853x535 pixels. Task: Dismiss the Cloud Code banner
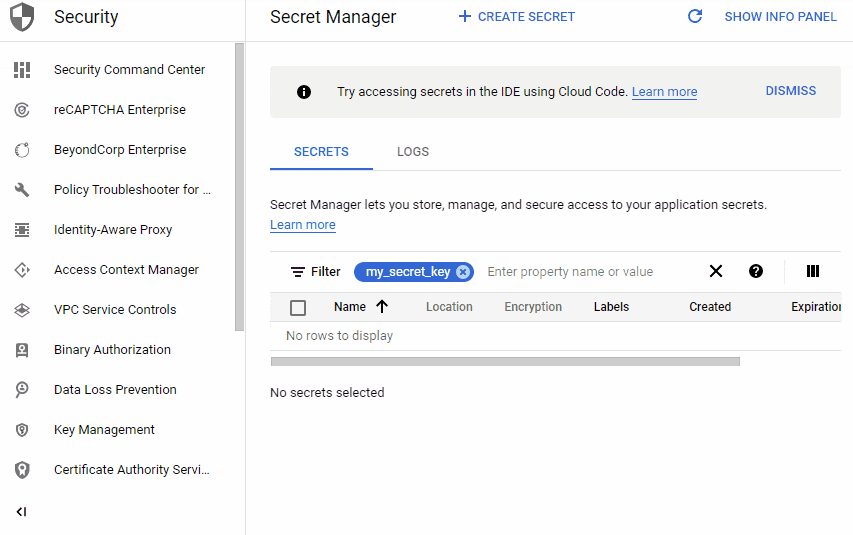coord(790,91)
